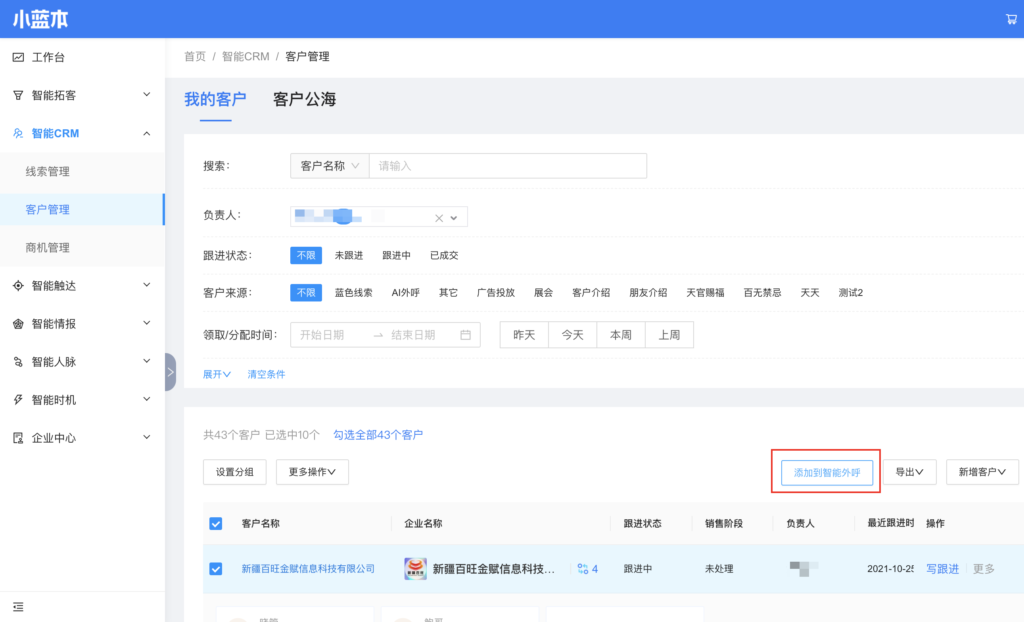Image resolution: width=1024 pixels, height=622 pixels.
Task: Collapse the sidebar using bottom menu icon
Action: [x=18, y=606]
